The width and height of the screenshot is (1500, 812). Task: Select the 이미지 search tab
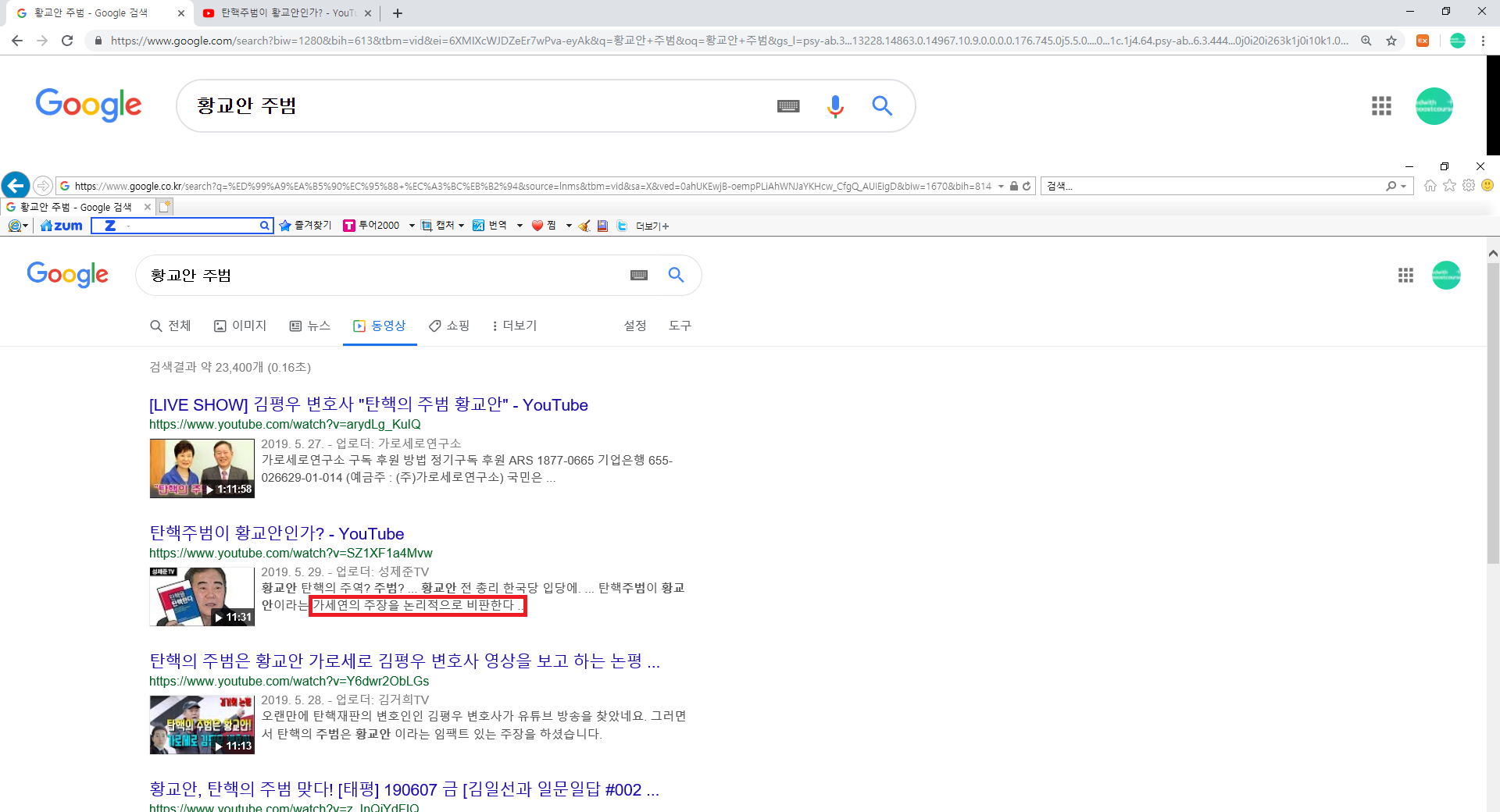pos(241,326)
